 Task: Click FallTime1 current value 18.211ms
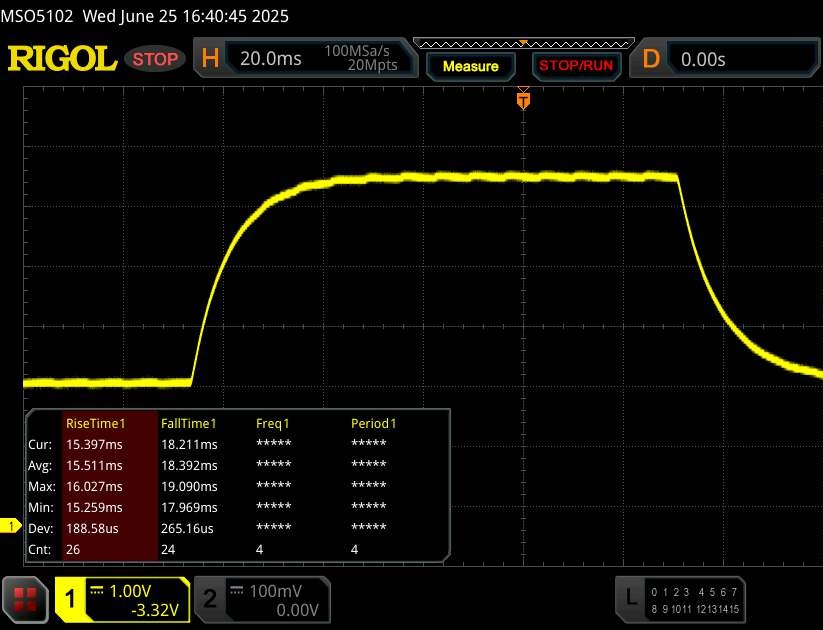point(189,444)
